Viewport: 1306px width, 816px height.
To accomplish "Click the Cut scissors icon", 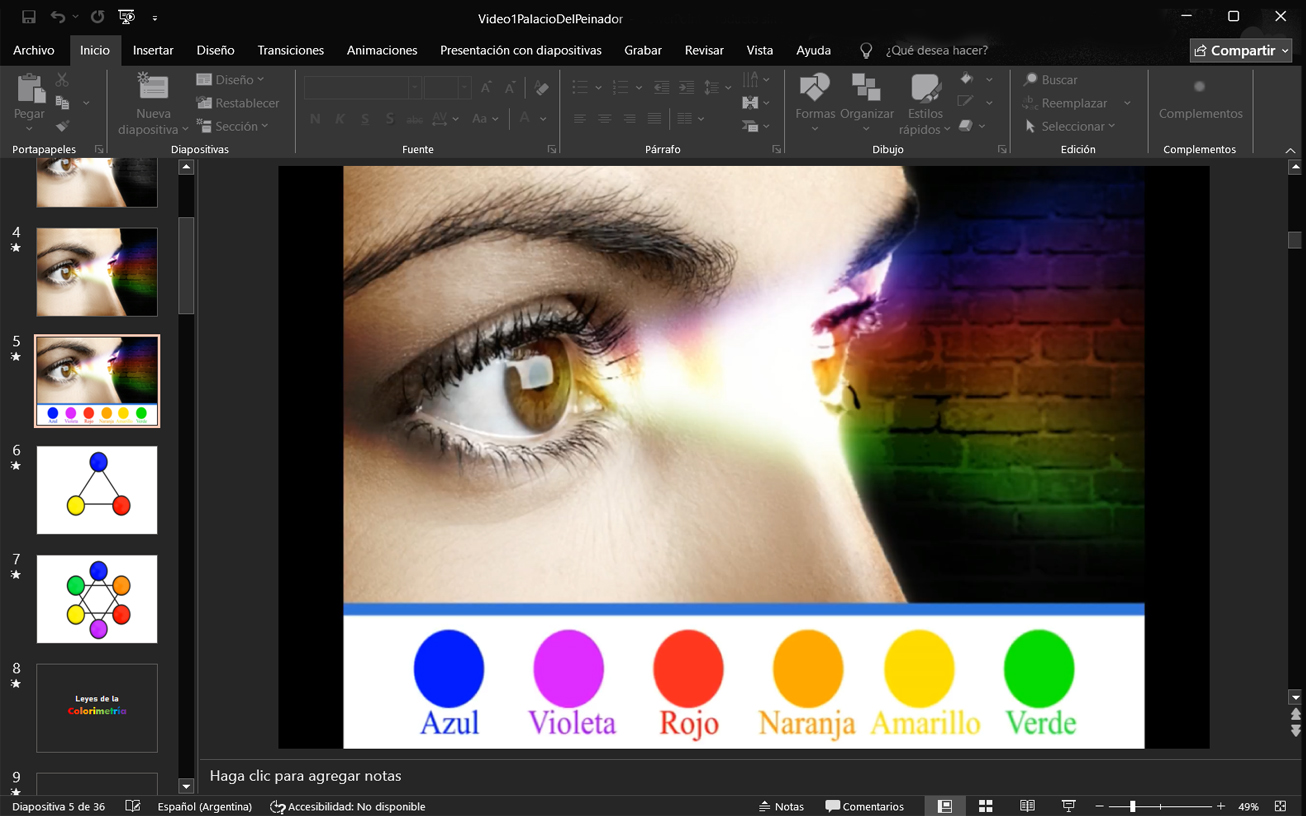I will (x=62, y=79).
